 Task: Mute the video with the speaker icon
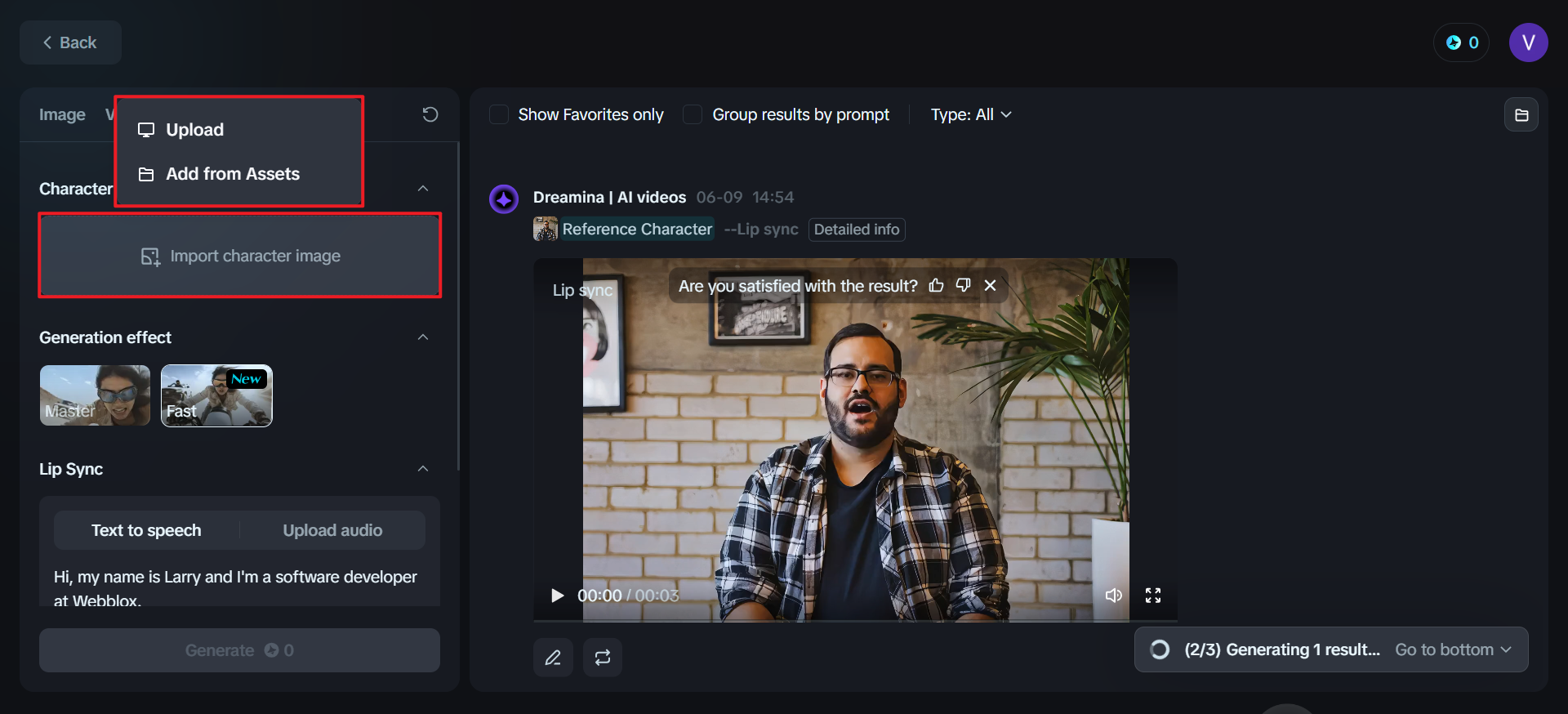tap(1113, 596)
